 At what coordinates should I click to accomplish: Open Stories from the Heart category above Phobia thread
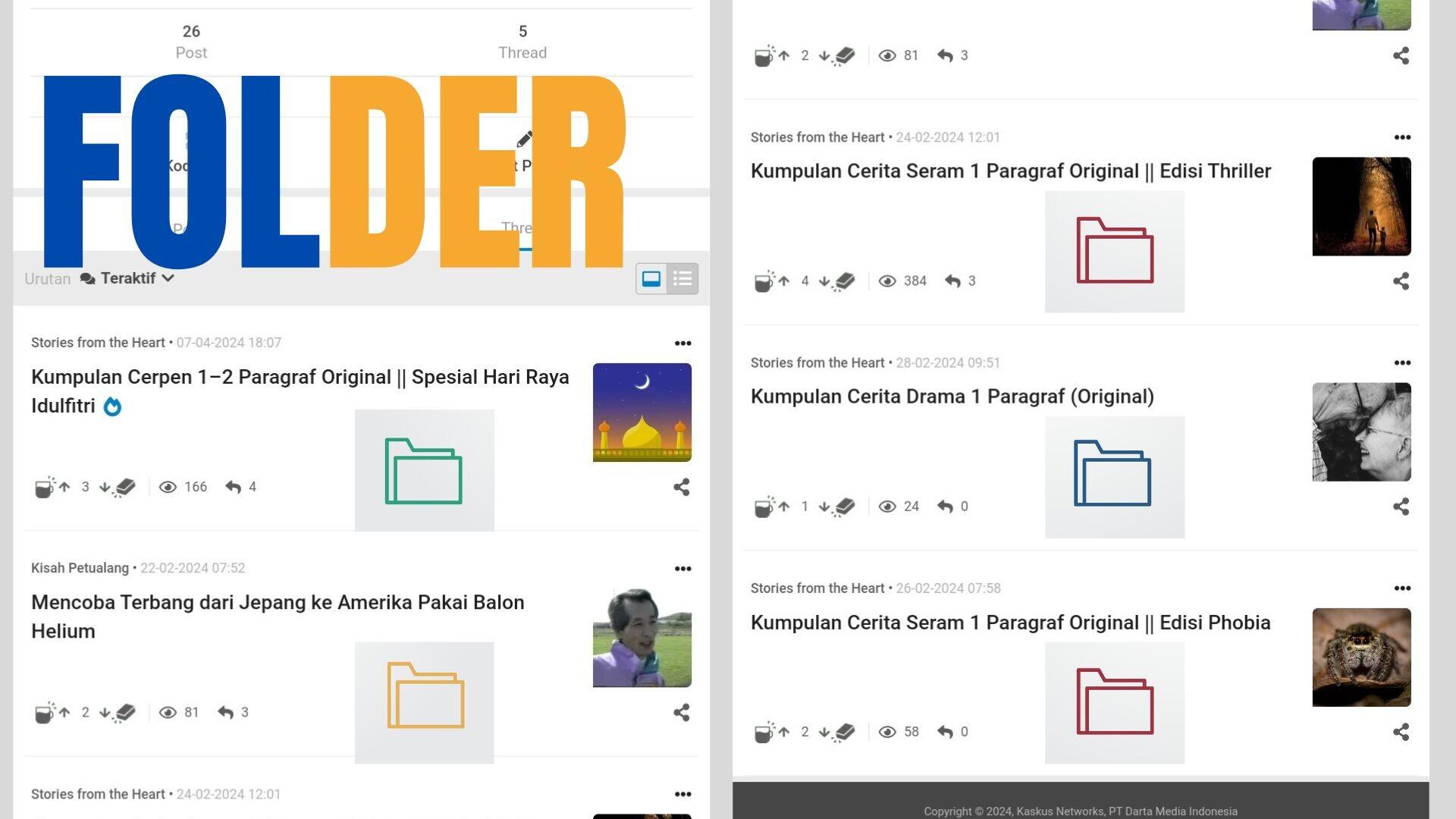pyautogui.click(x=817, y=588)
